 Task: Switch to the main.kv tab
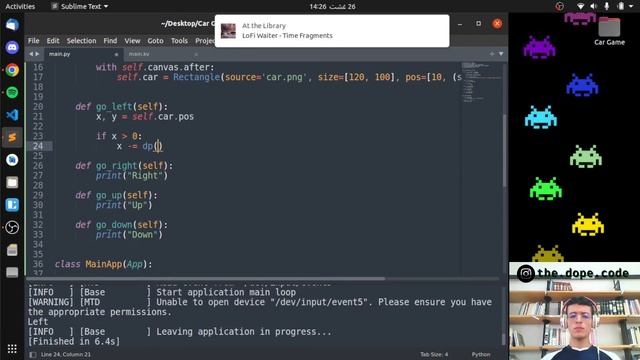(x=161, y=54)
